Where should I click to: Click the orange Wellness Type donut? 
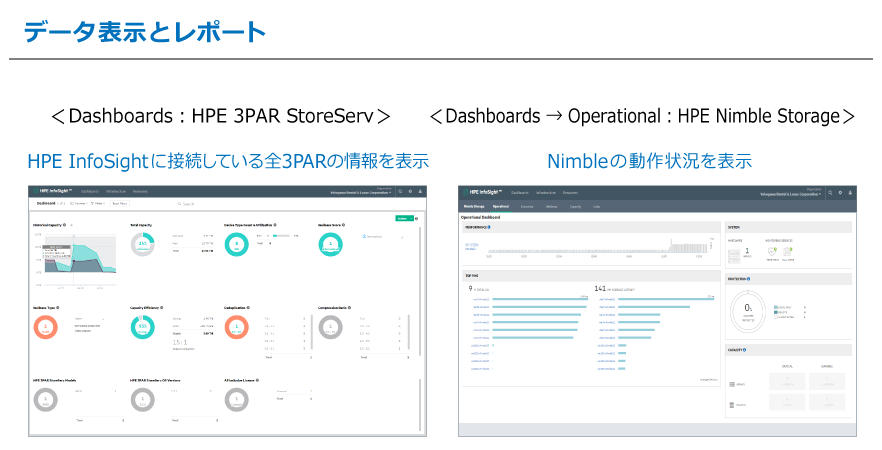coord(46,327)
